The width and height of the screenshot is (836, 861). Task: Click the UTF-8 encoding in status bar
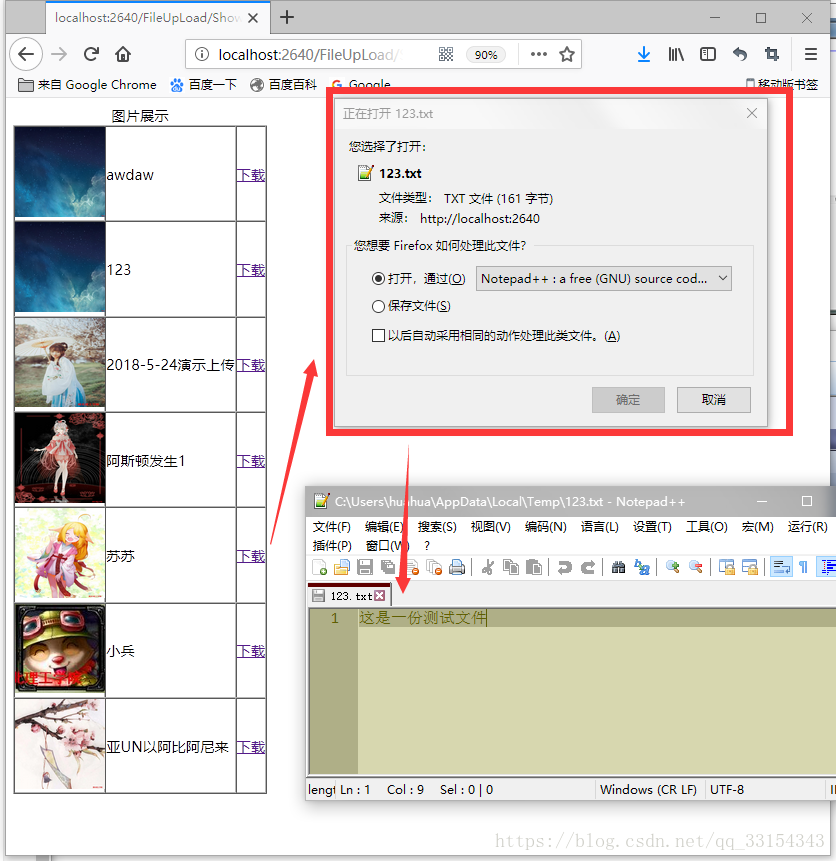tap(727, 790)
